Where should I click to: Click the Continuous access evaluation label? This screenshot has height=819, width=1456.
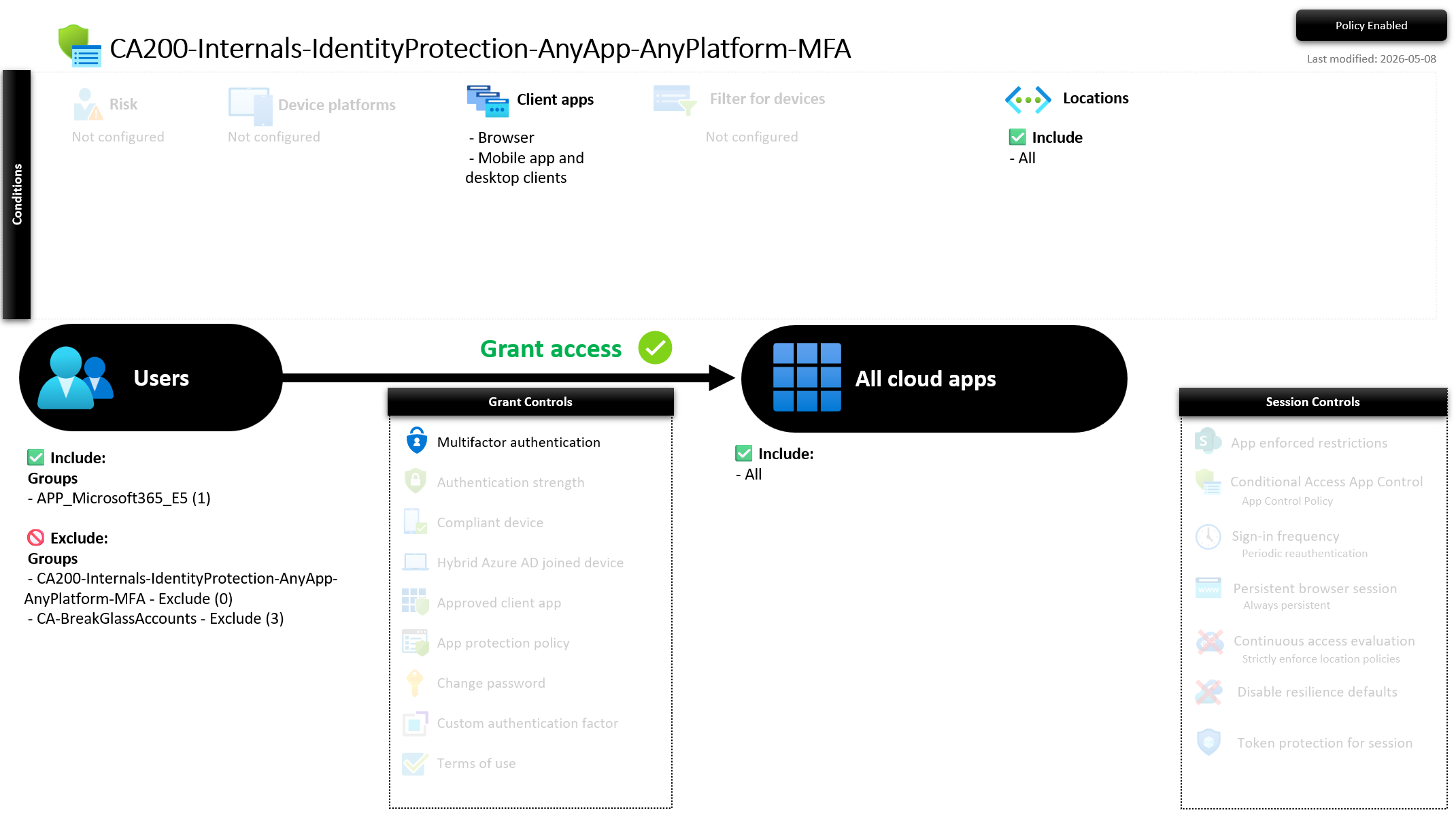(1324, 641)
